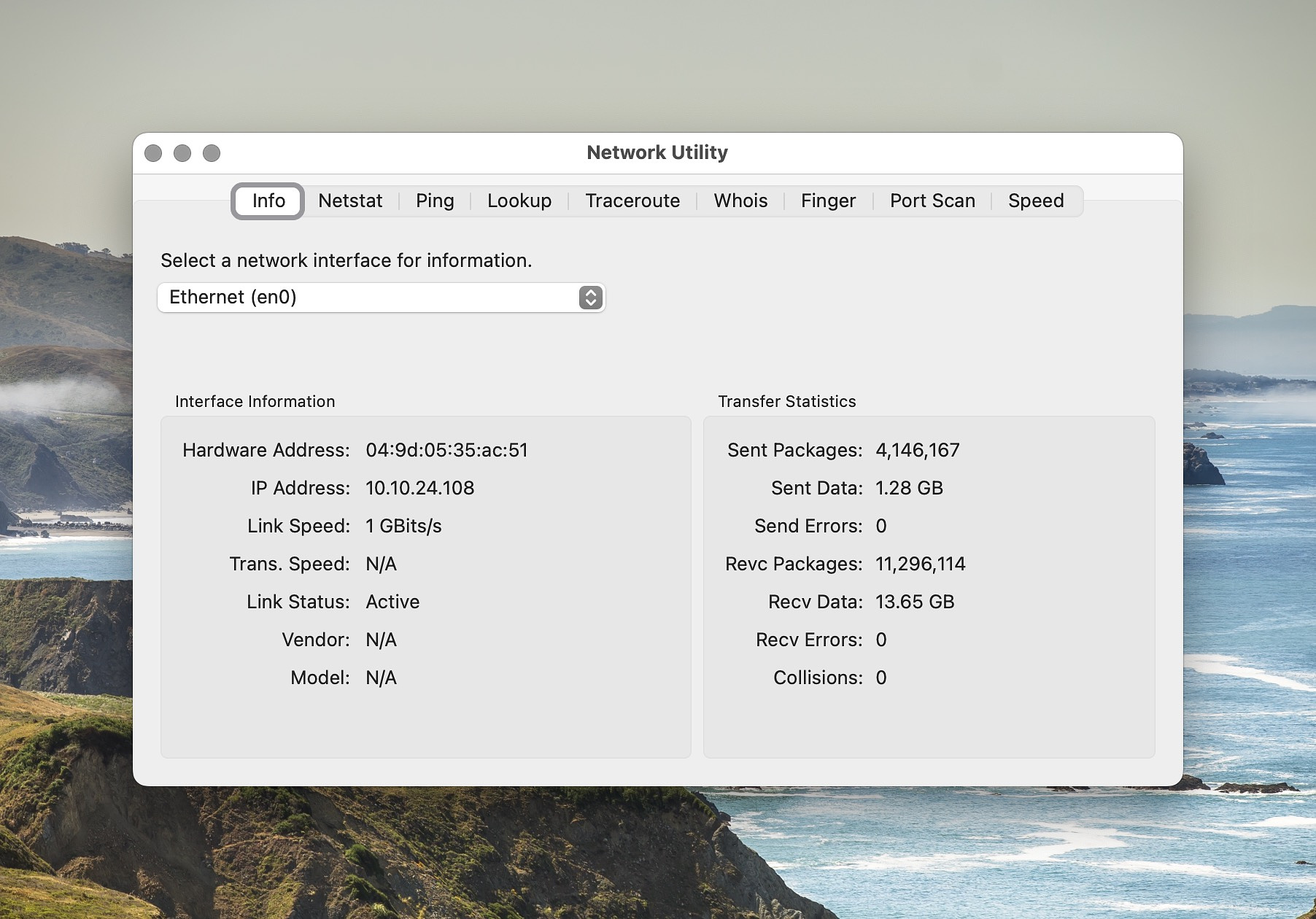Image resolution: width=1316 pixels, height=919 pixels.
Task: Go to the Lookup tab
Action: (x=519, y=201)
